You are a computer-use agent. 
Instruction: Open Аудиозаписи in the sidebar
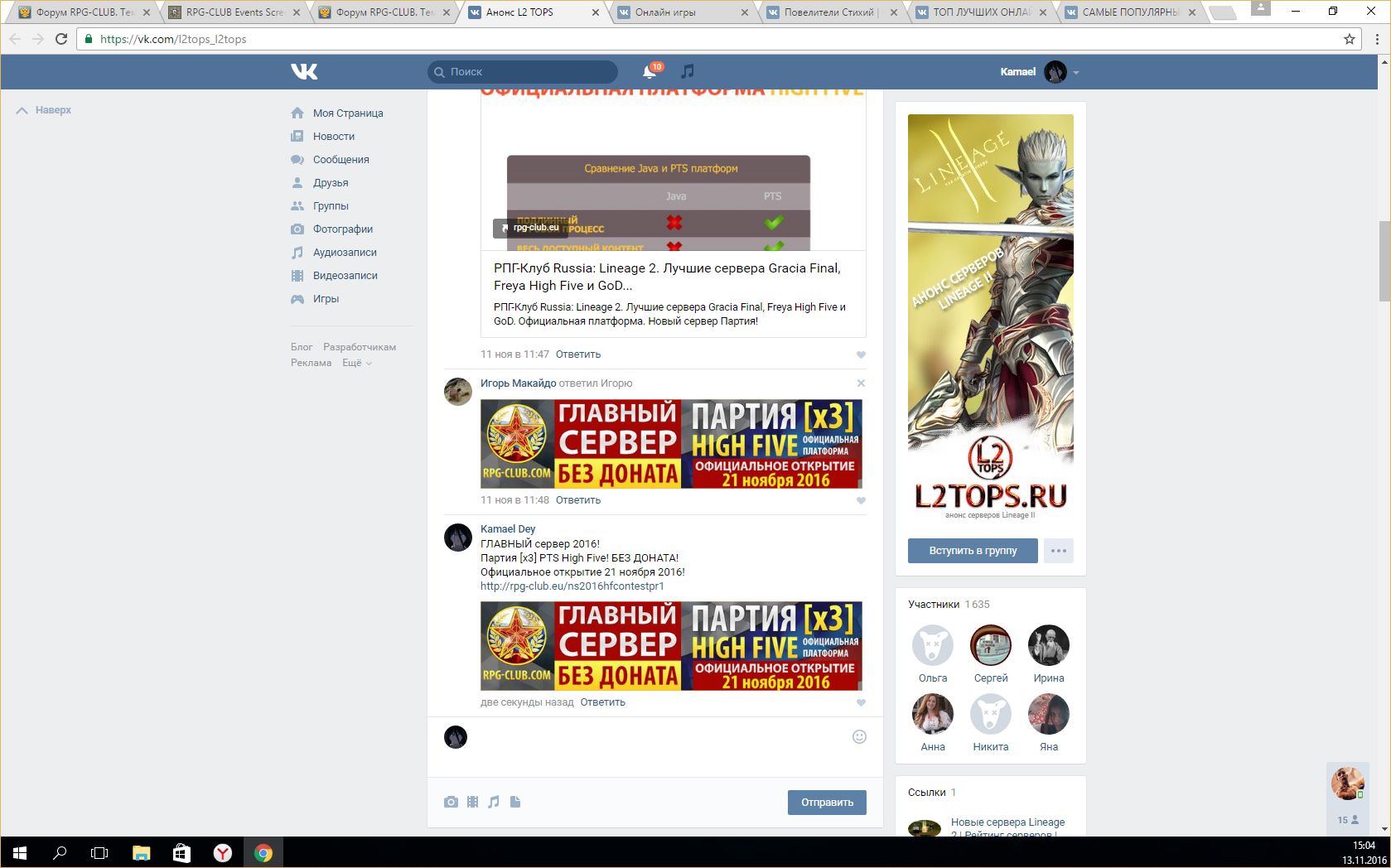point(345,253)
